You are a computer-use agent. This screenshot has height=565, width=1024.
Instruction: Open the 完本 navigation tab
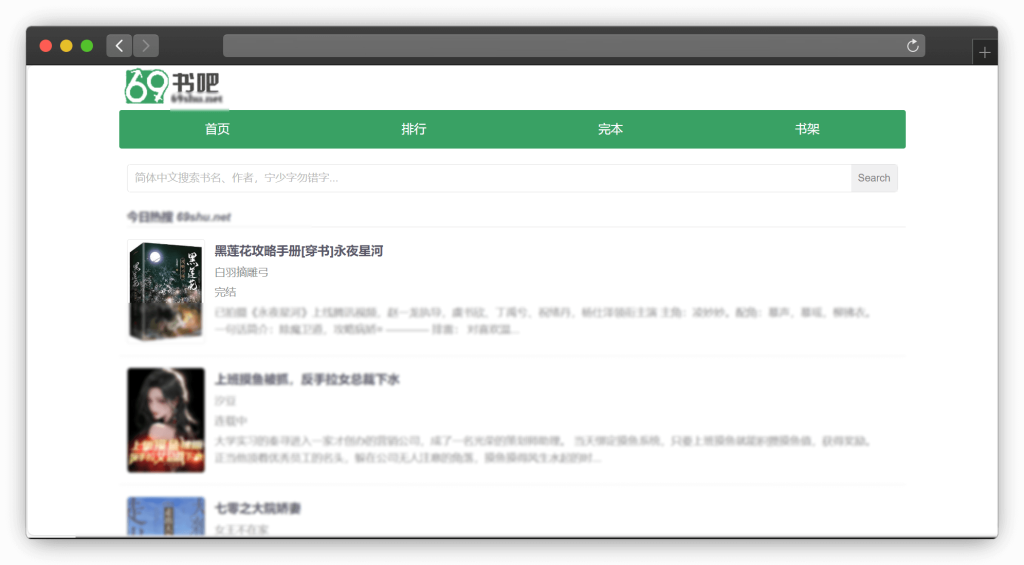click(x=611, y=129)
